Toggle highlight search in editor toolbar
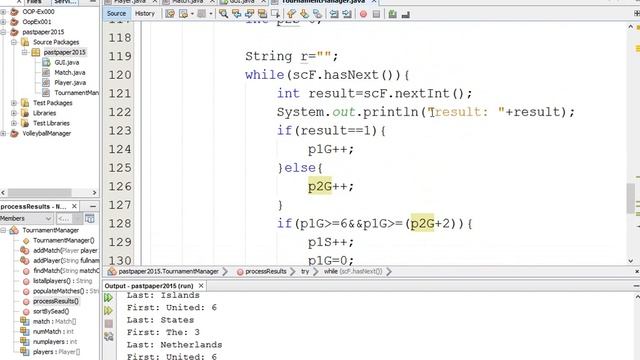The width and height of the screenshot is (640, 360). tap(262, 14)
